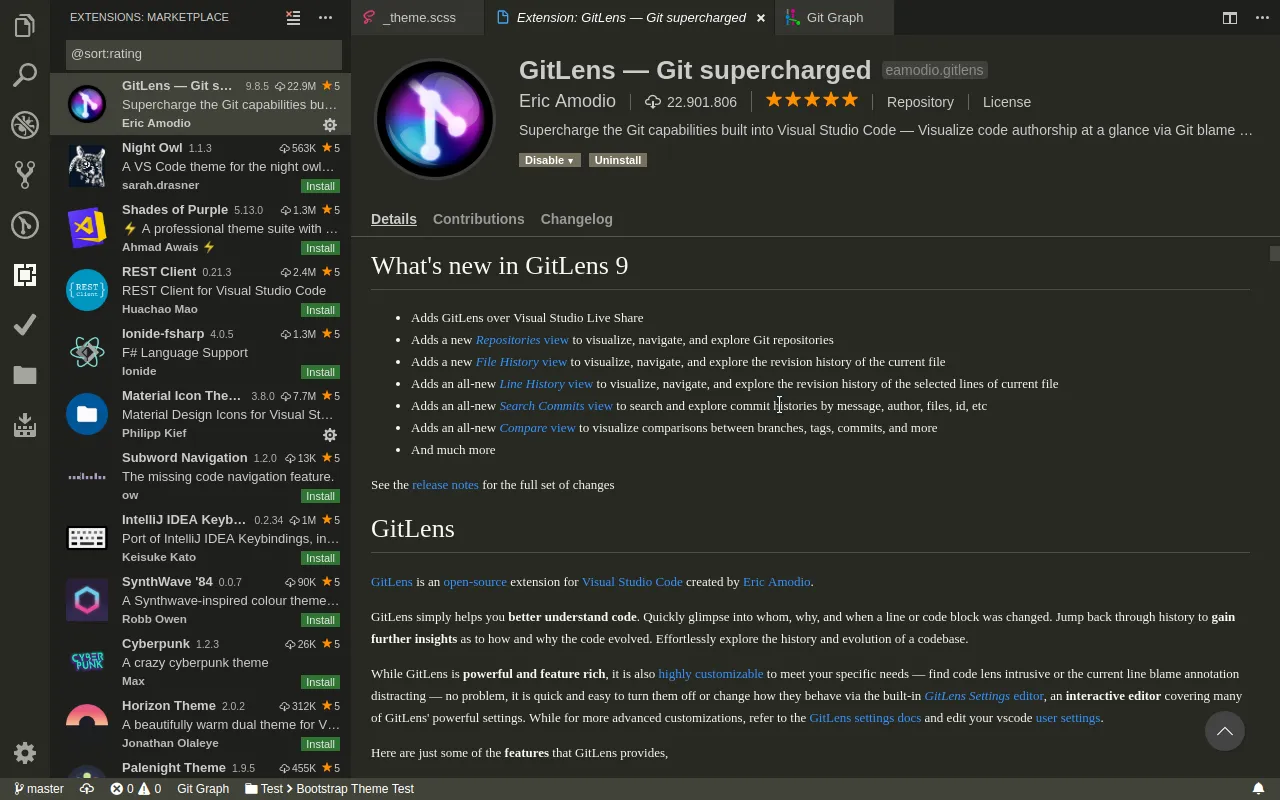The height and width of the screenshot is (800, 1280).
Task: Click 'Test > Bootstrap Theme Test' in status bar
Action: [329, 789]
